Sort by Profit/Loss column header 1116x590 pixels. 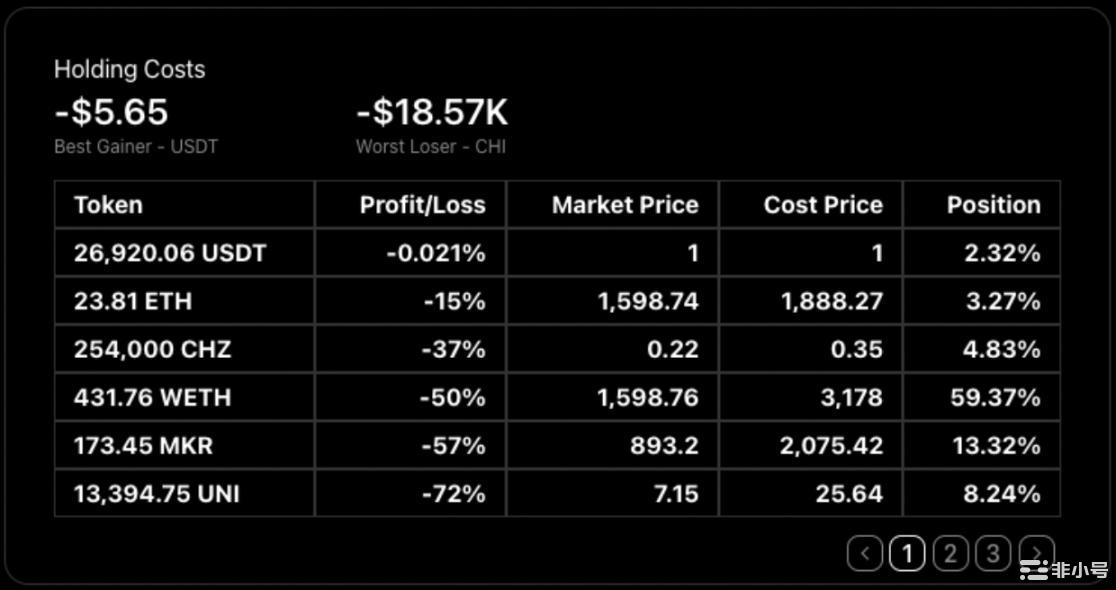(422, 205)
